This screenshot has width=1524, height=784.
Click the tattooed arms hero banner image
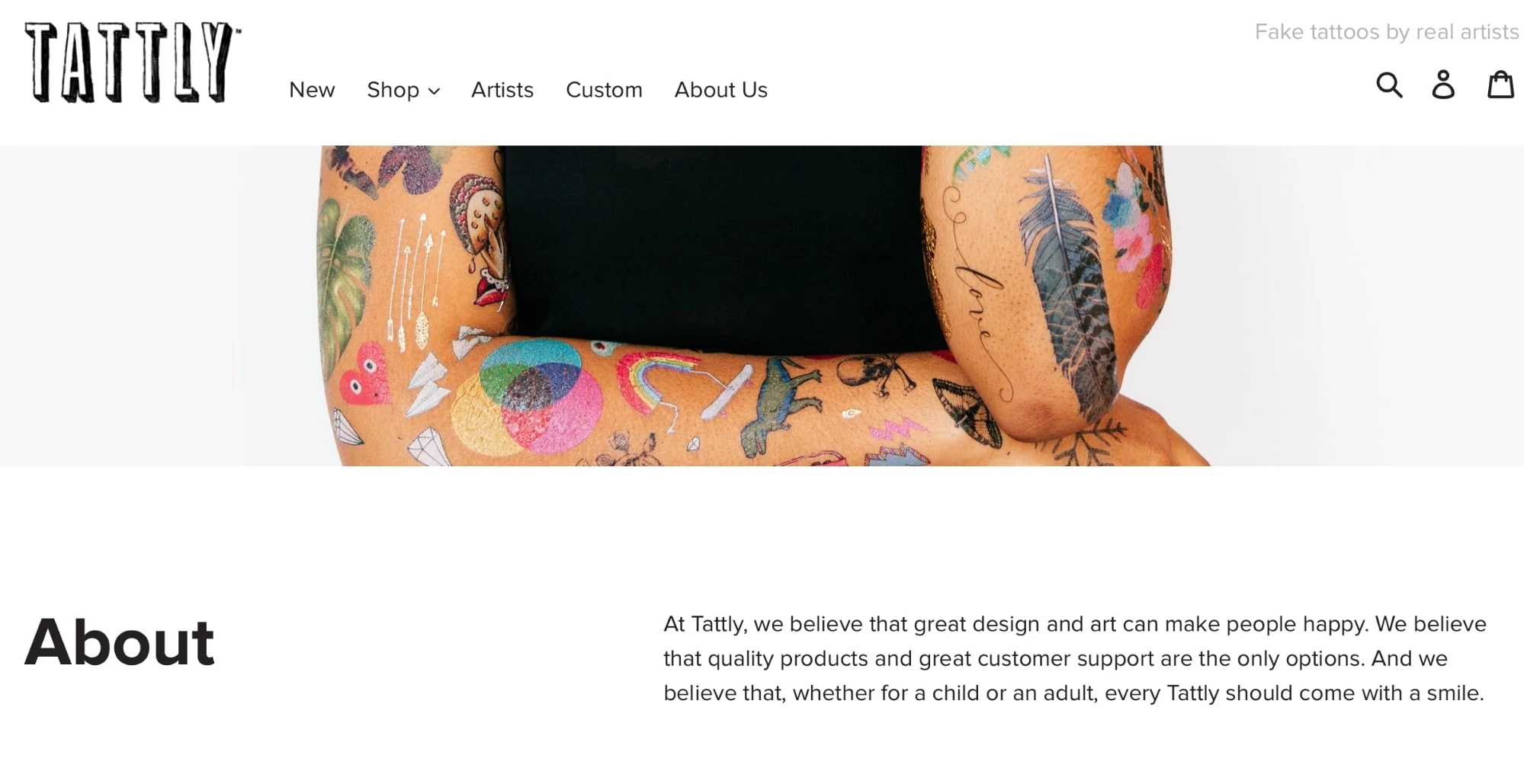[x=762, y=306]
